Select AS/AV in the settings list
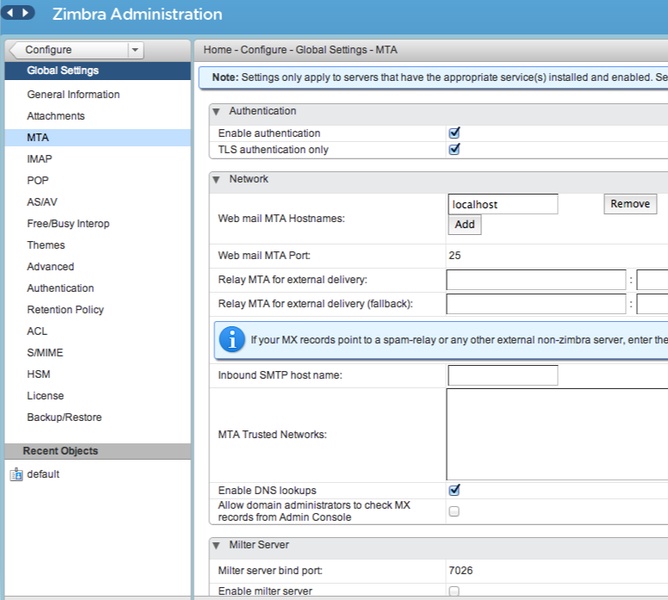Viewport: 668px width, 600px height. (42, 202)
